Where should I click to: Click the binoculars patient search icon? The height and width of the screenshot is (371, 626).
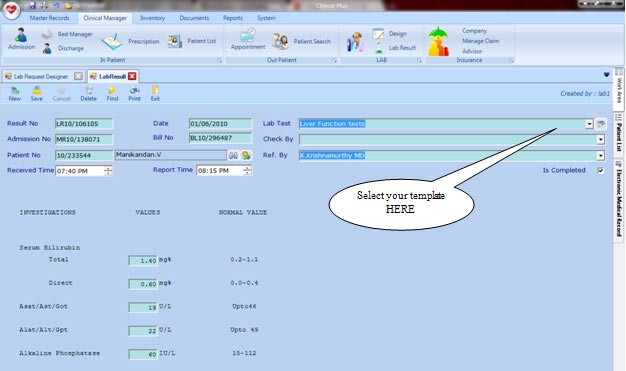[234, 155]
